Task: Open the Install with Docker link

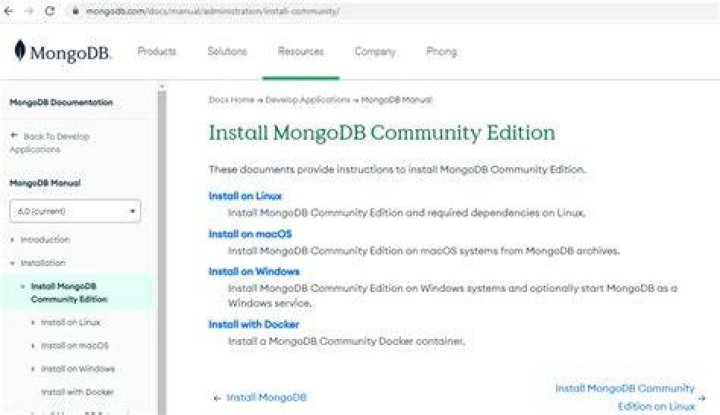Action: tap(253, 325)
